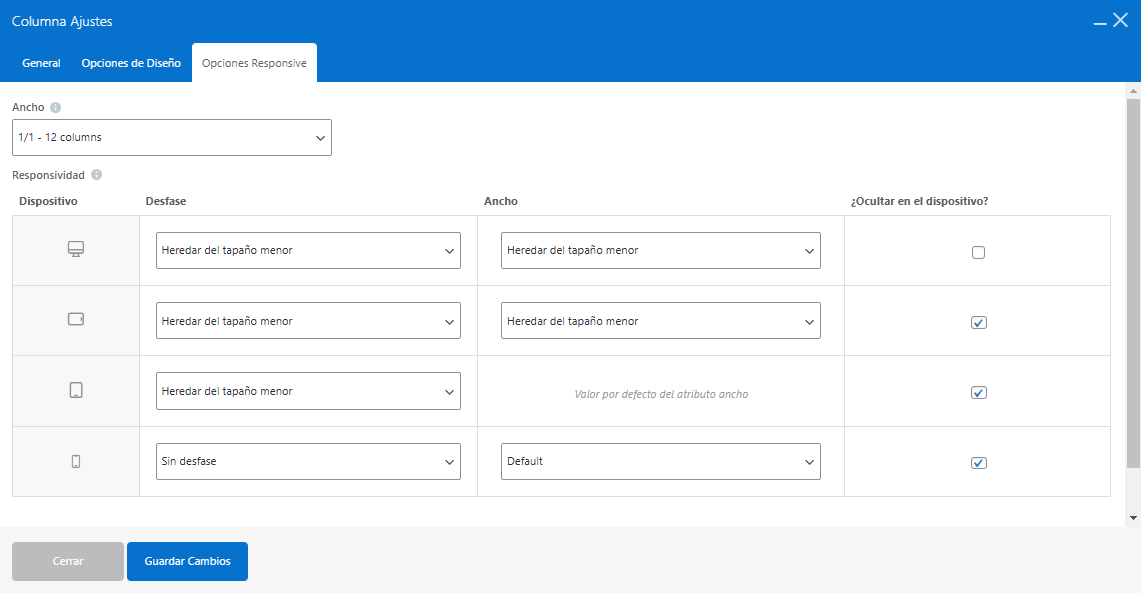The image size is (1141, 593).
Task: Minimize the Columna Ajustes dialog
Action: [x=1100, y=23]
